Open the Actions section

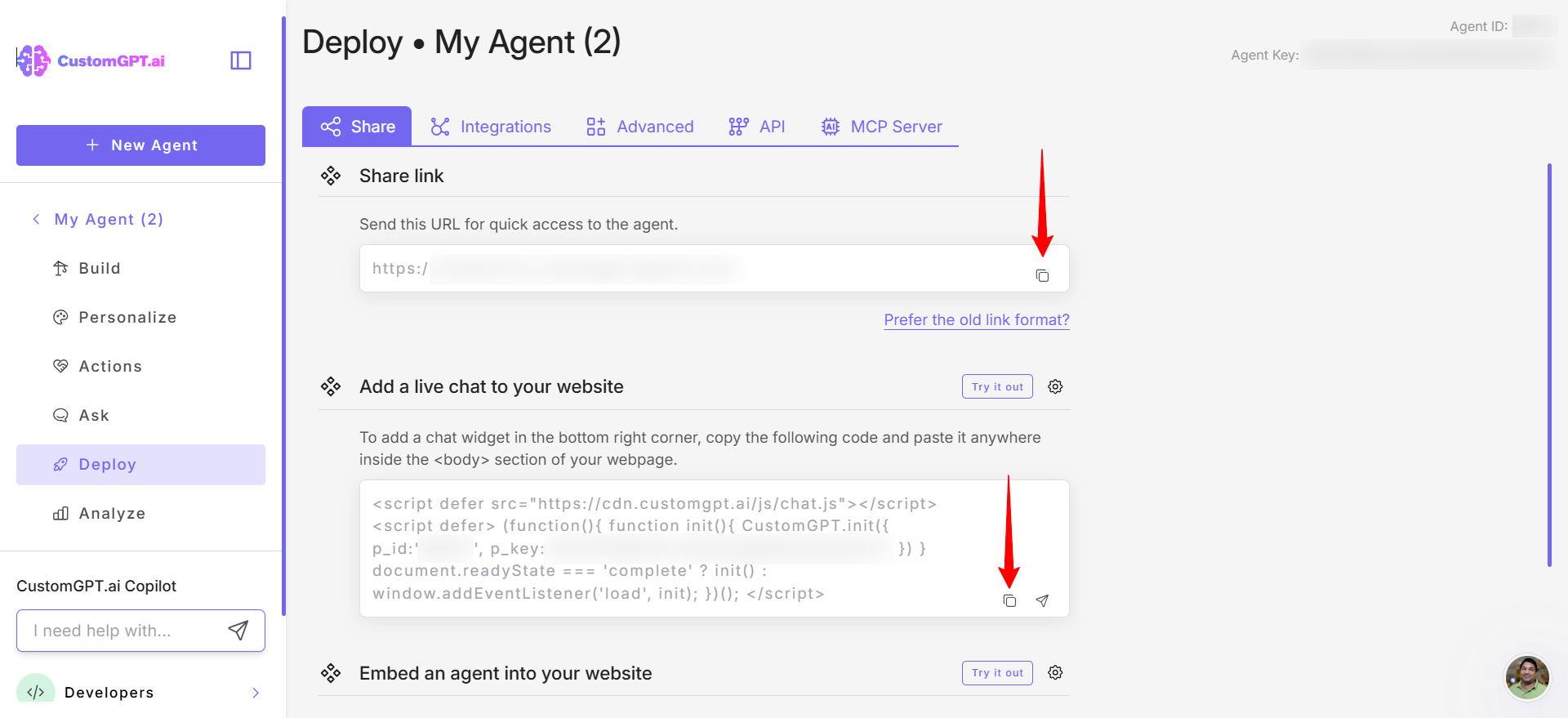pos(140,366)
